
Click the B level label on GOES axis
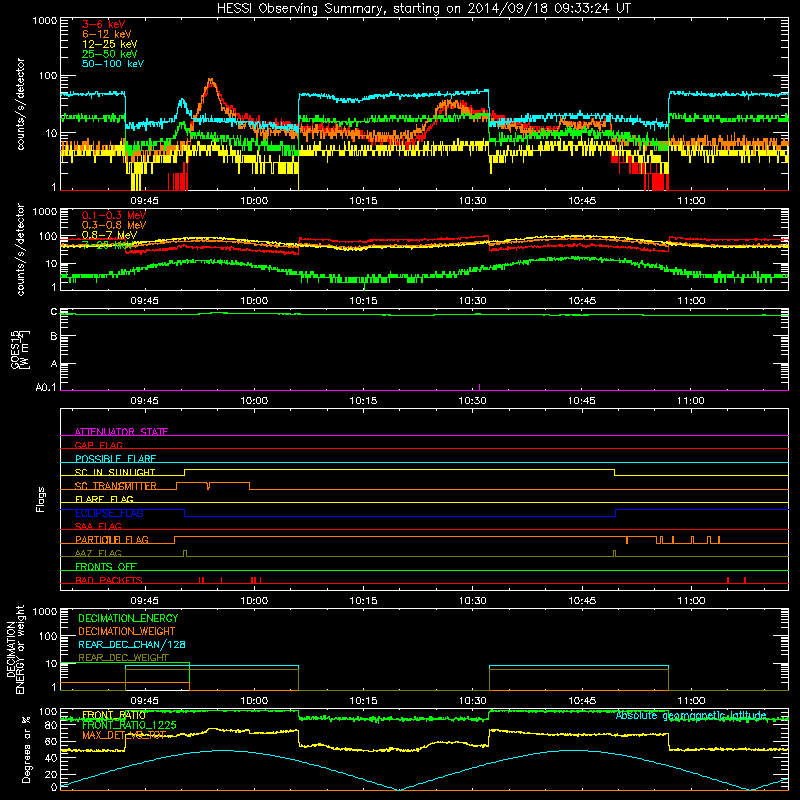pos(54,336)
